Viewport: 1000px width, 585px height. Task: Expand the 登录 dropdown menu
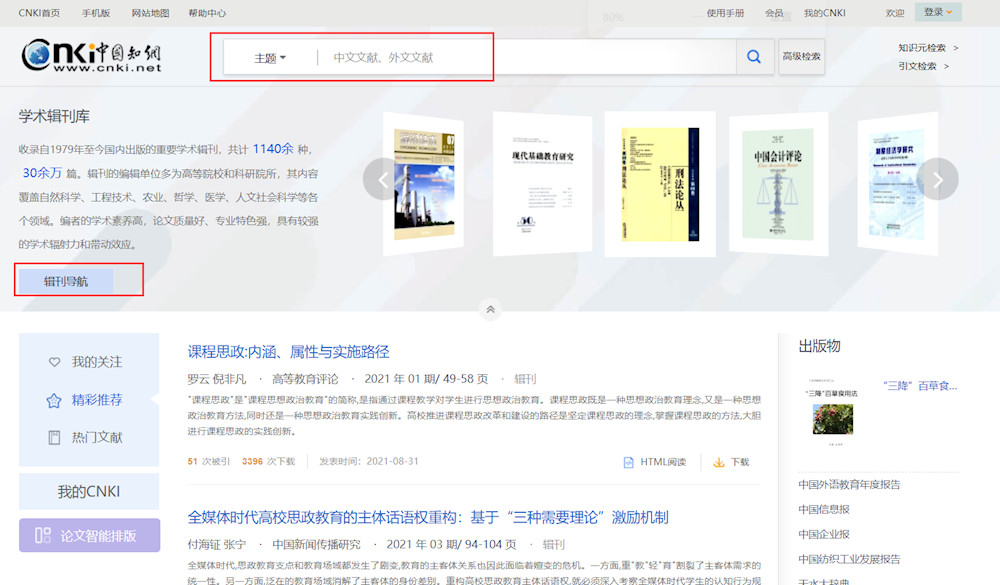pos(939,12)
